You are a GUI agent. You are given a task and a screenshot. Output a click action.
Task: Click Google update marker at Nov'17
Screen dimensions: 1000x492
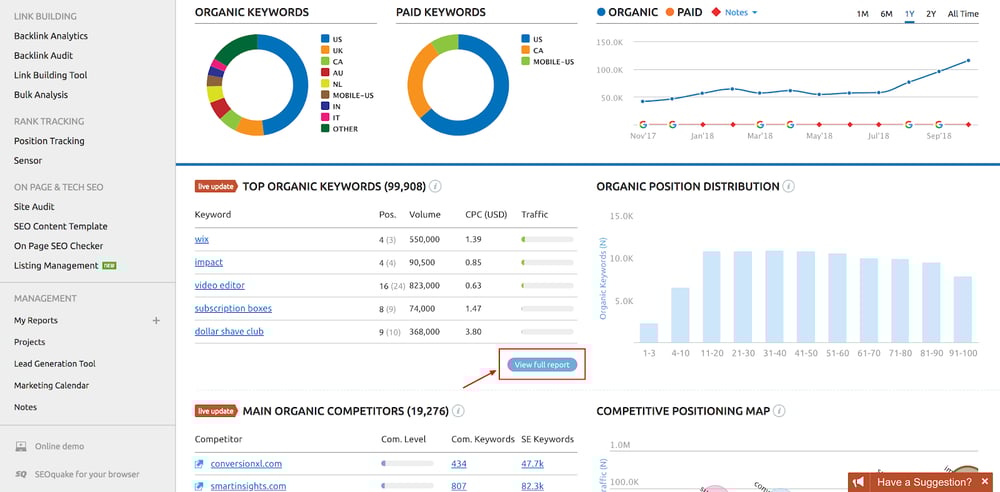643,124
